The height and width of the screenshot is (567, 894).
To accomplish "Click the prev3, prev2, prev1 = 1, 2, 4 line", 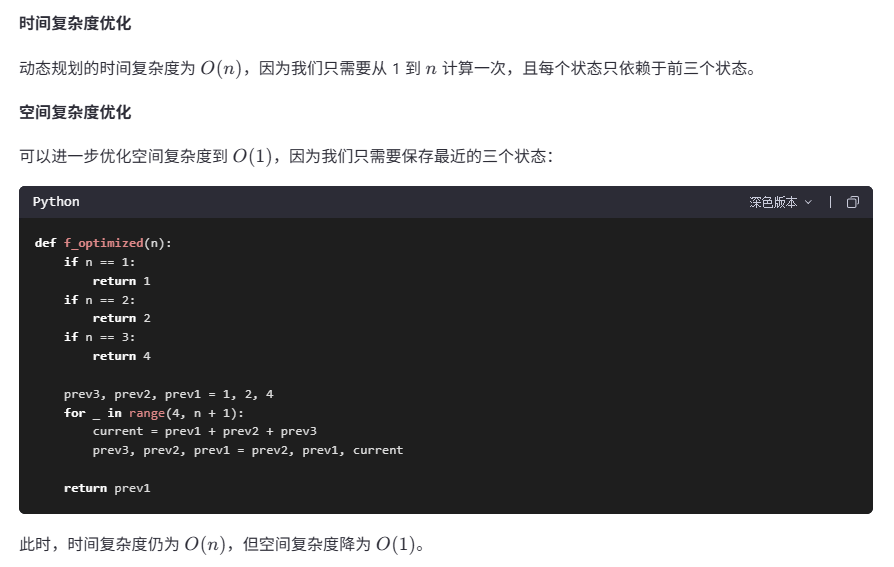I will click(x=169, y=394).
